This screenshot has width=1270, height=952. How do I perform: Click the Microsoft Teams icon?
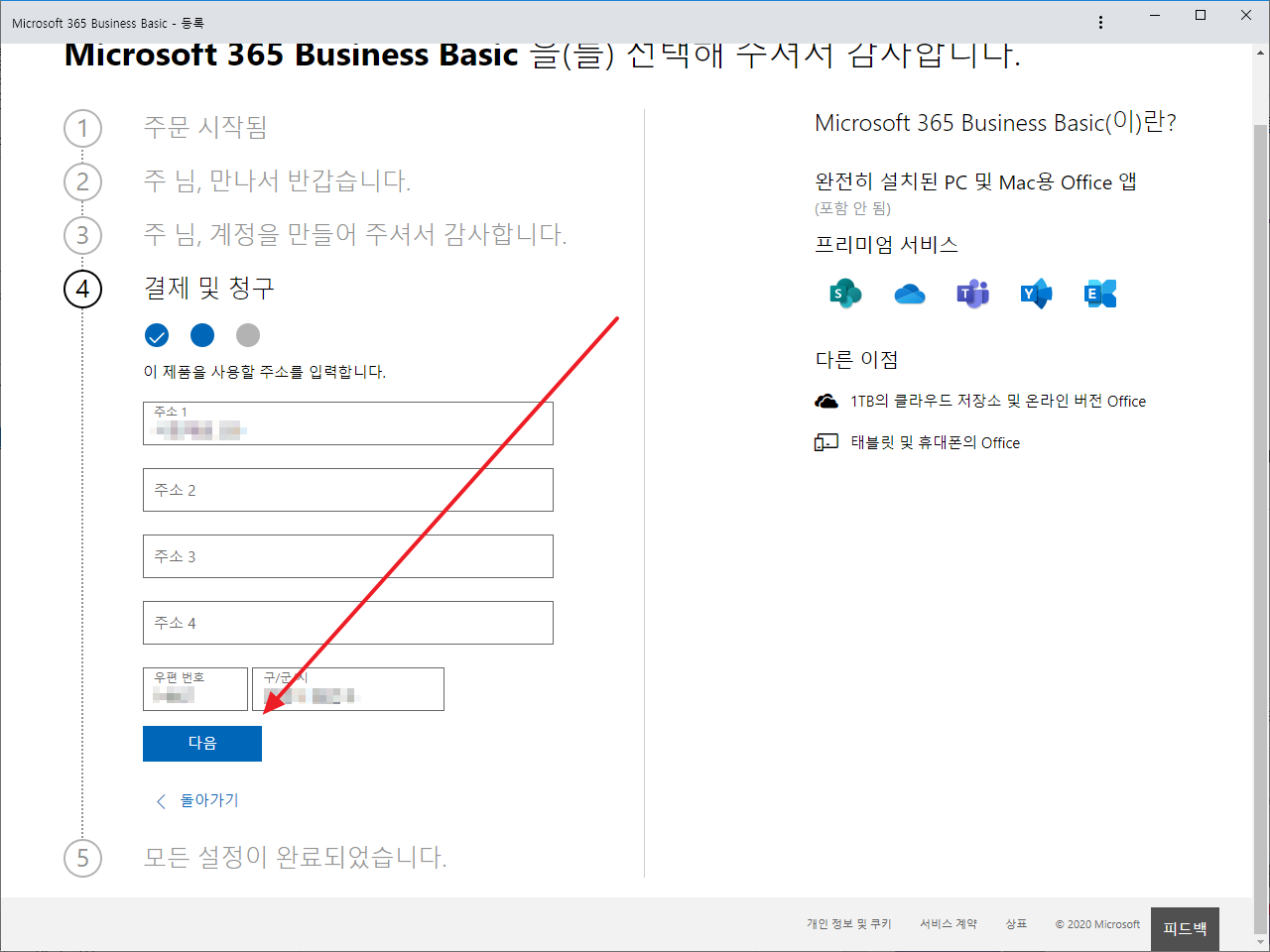pyautogui.click(x=972, y=294)
